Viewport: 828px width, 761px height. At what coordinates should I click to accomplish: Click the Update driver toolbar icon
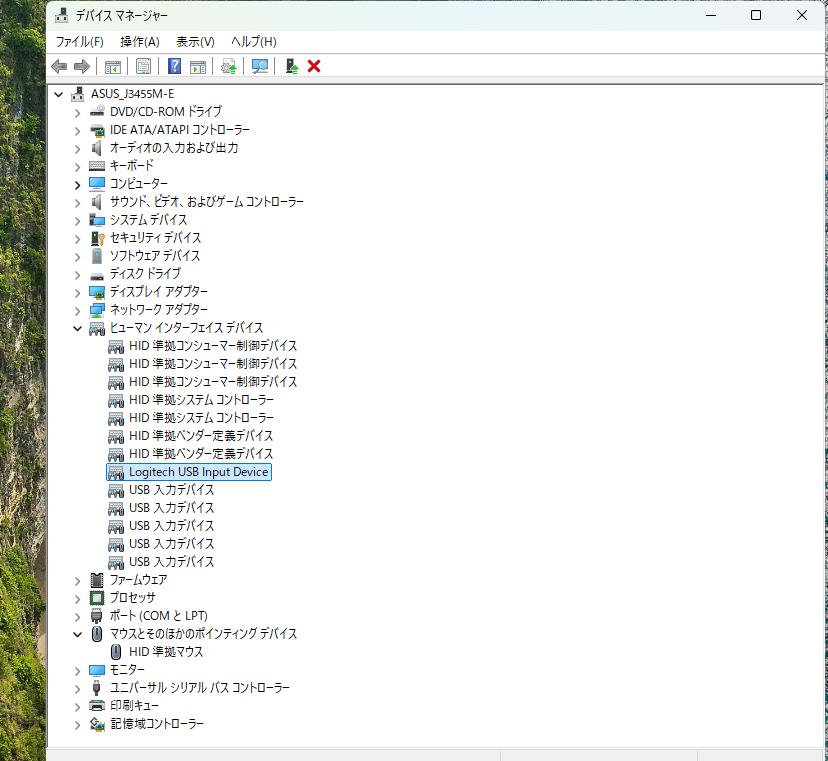coord(229,67)
